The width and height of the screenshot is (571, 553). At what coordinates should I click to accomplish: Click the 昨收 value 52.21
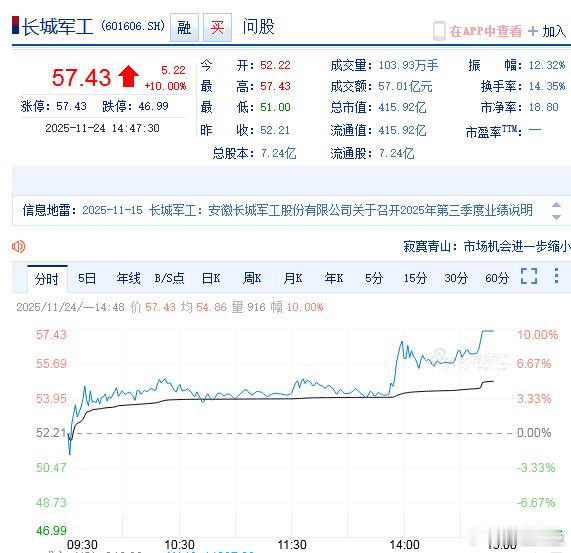(275, 130)
